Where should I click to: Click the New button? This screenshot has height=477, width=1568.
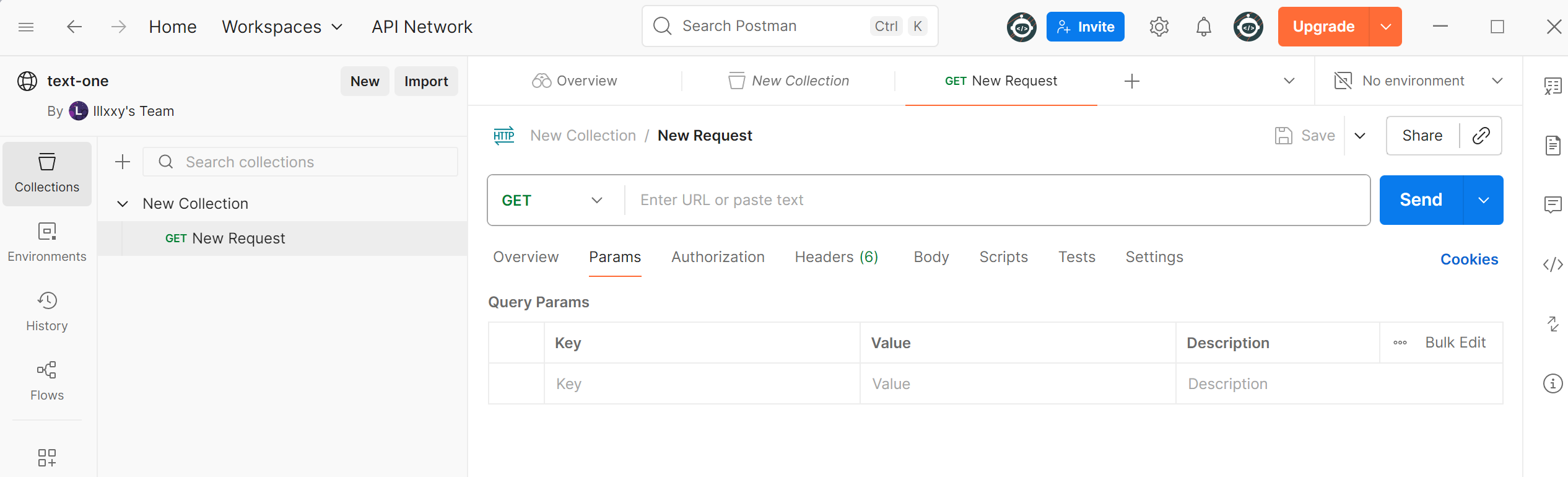coord(365,81)
